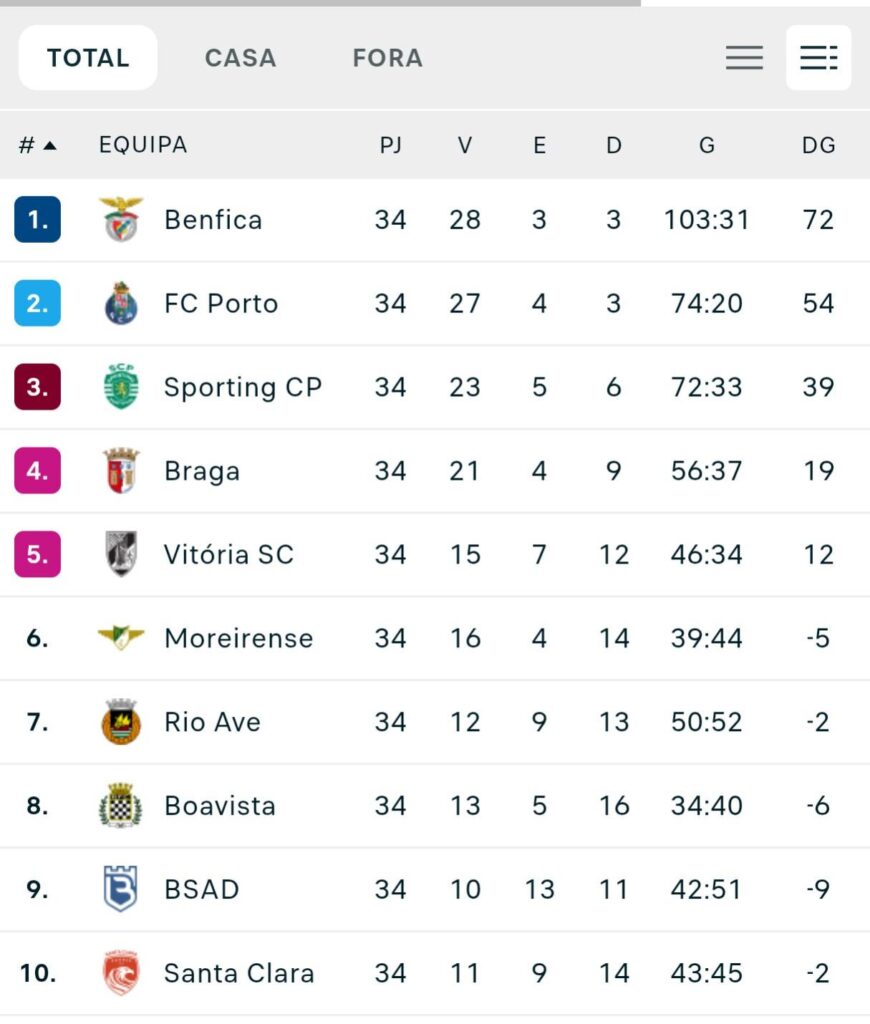Click the Rio Ave club crest
The width and height of the screenshot is (870, 1024).
pyautogui.click(x=123, y=722)
